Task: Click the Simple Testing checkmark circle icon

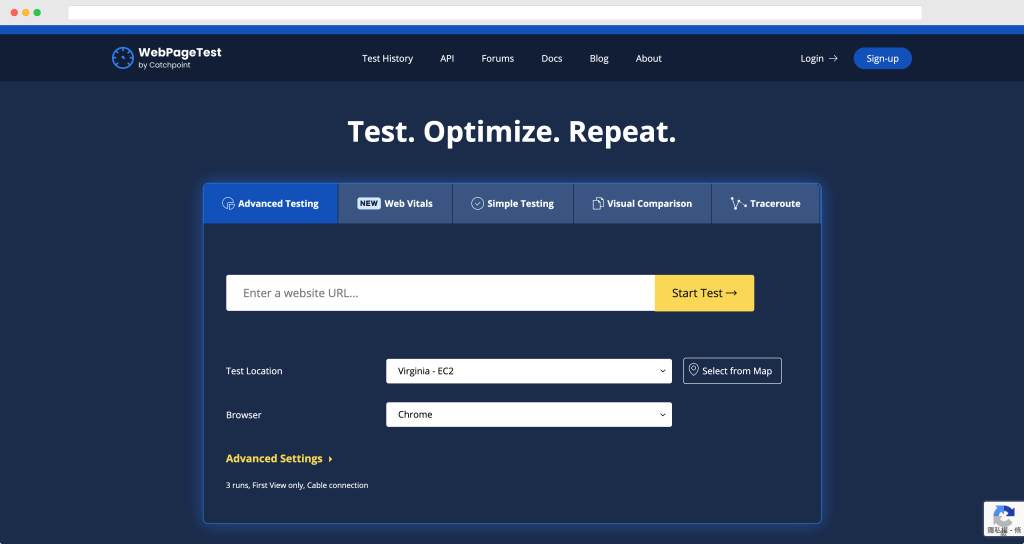Action: pos(477,204)
